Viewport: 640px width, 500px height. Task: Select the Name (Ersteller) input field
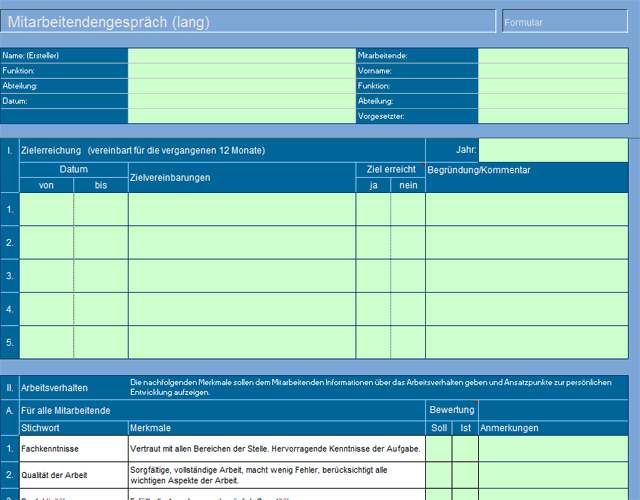pyautogui.click(x=240, y=56)
